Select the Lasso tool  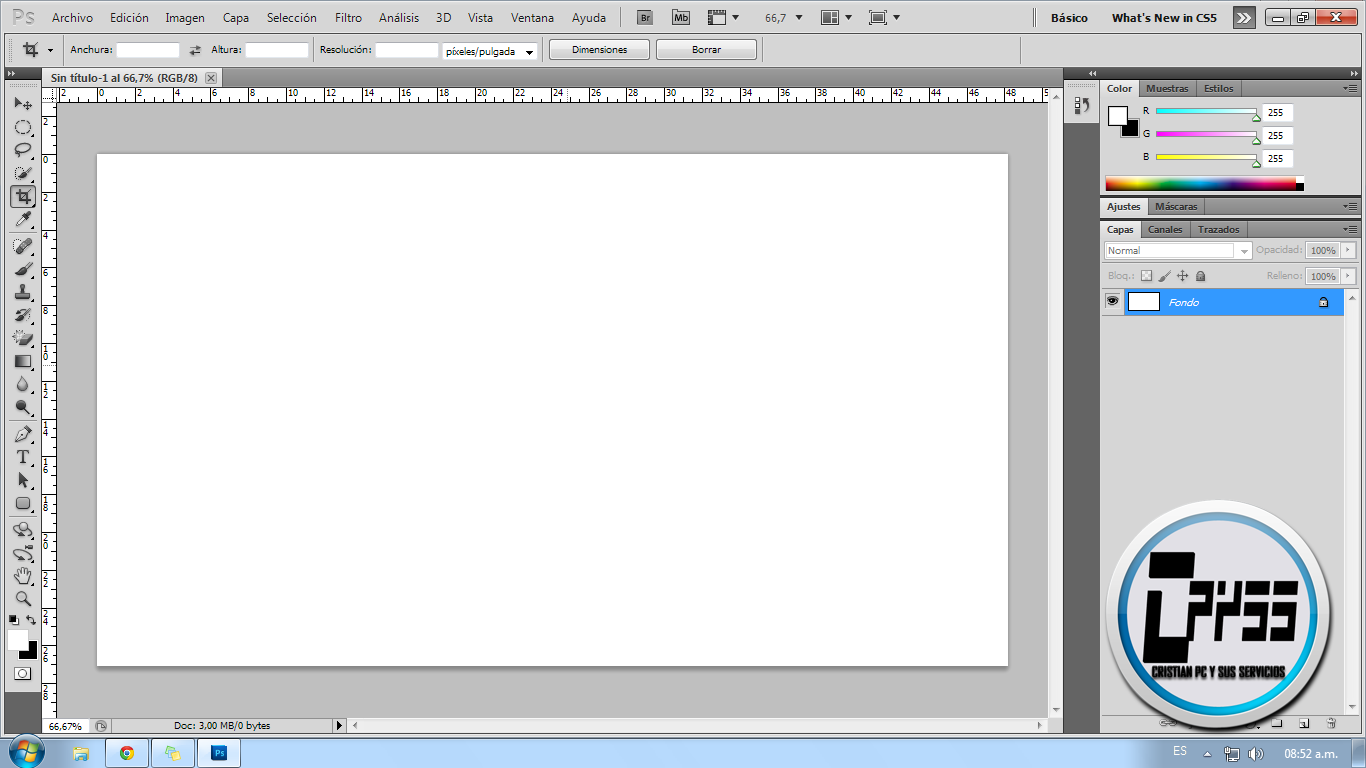point(22,150)
